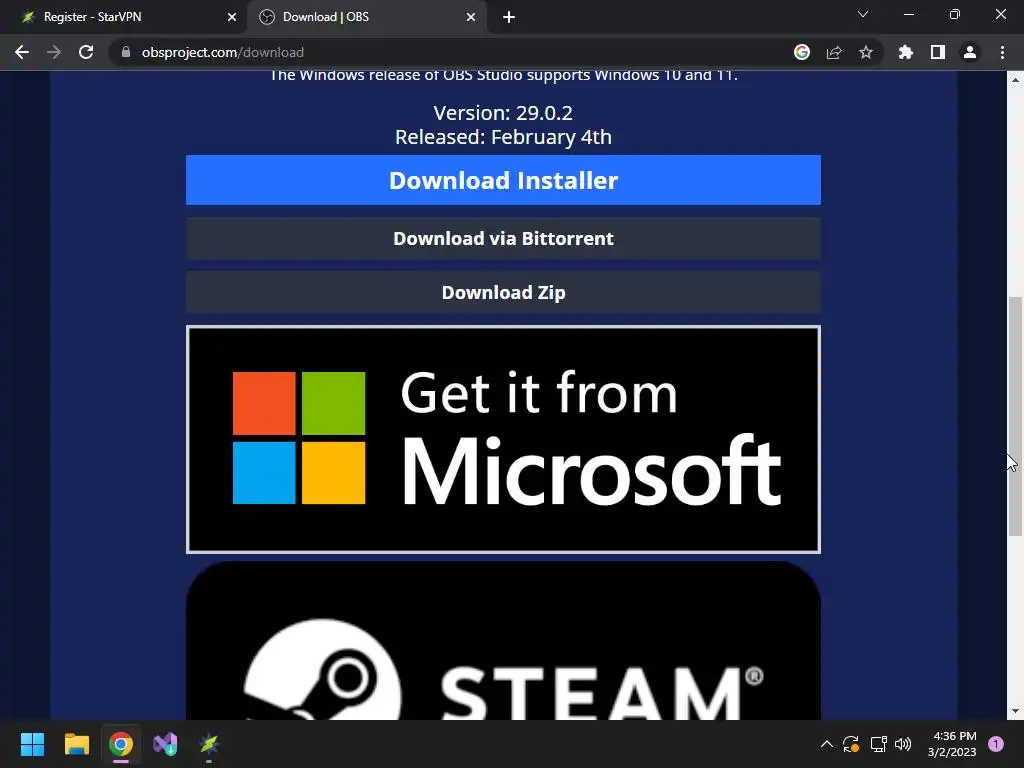Click the Download Installer button
1024x768 pixels.
pyautogui.click(x=503, y=180)
